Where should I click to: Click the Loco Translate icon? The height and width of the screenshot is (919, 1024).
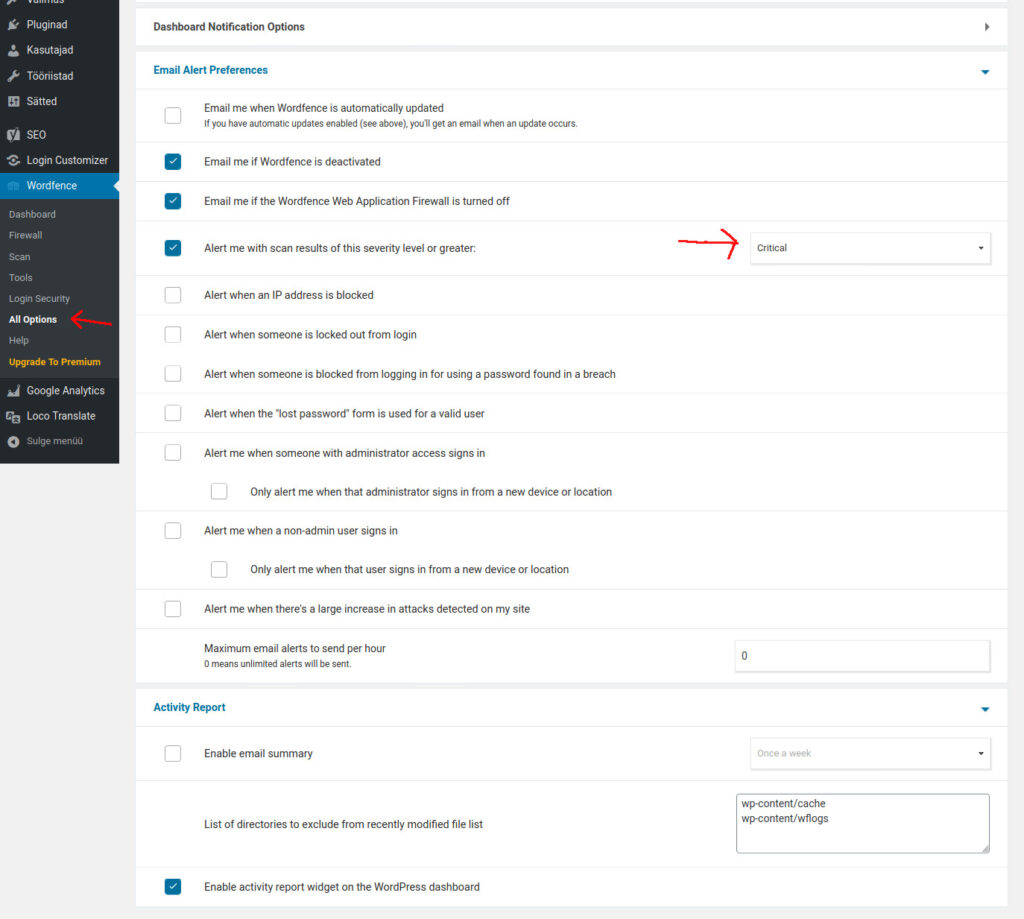(x=13, y=416)
